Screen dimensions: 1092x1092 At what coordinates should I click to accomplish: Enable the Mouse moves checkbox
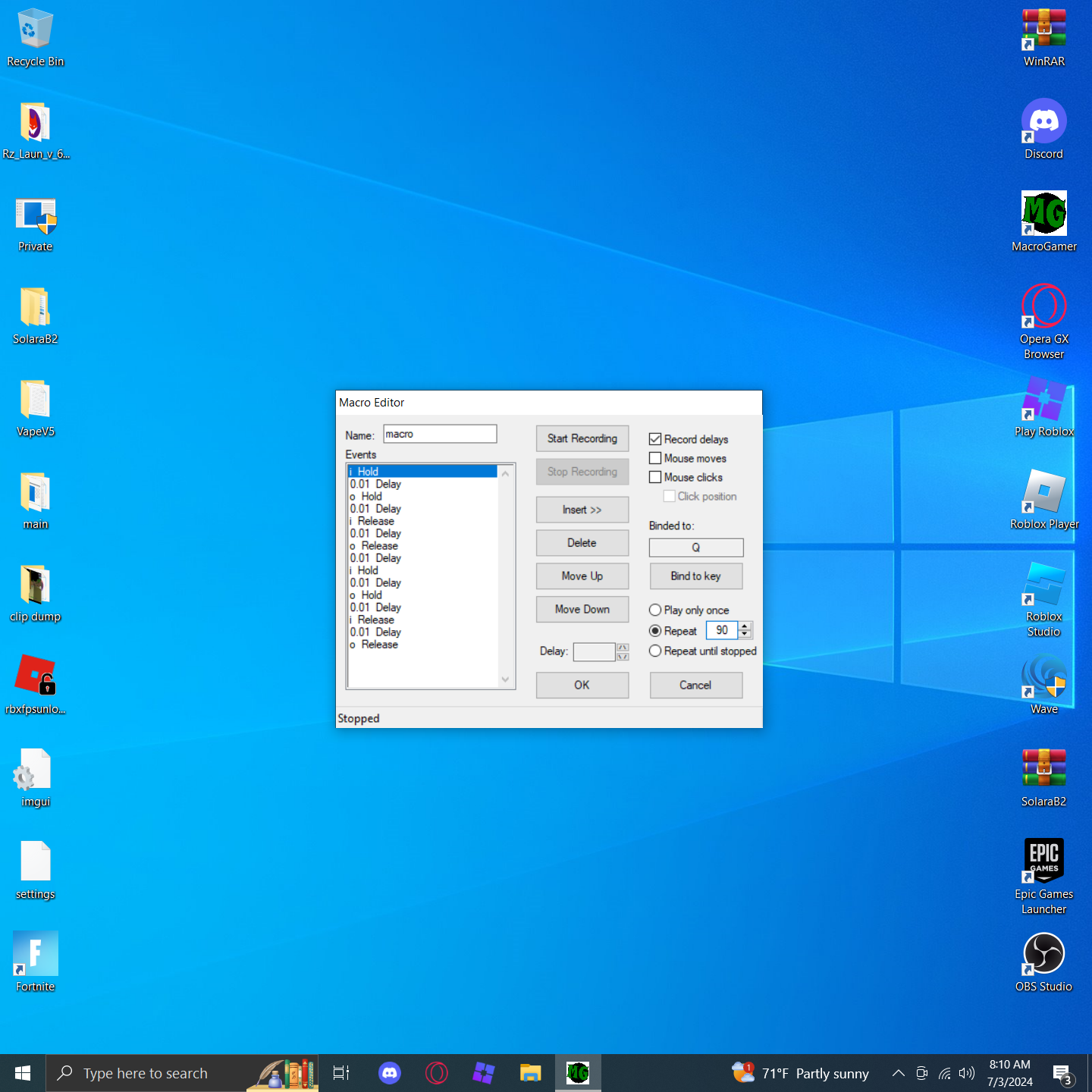(x=655, y=458)
